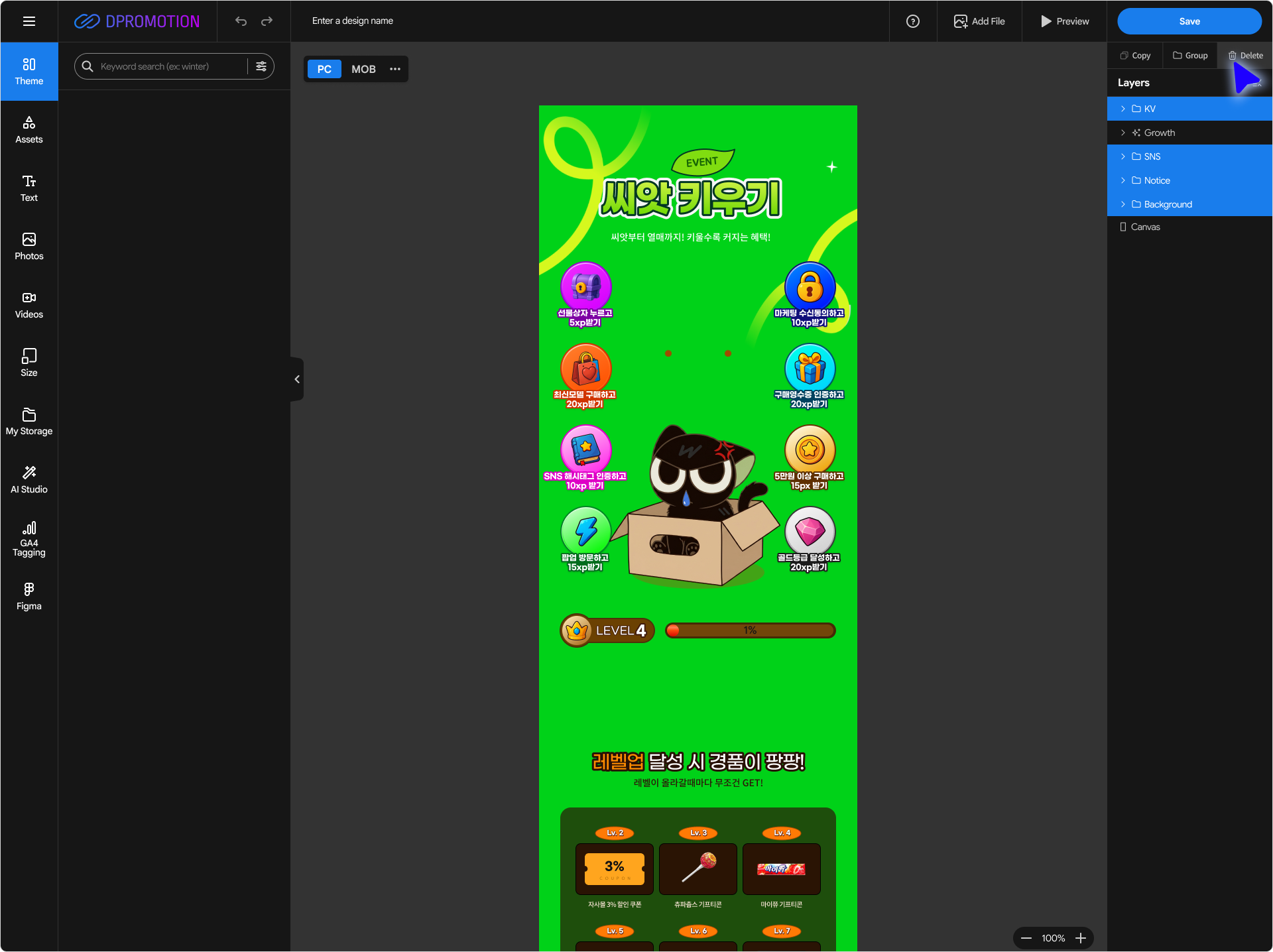Switch to PC view
Viewport: 1273px width, 952px height.
click(x=324, y=69)
